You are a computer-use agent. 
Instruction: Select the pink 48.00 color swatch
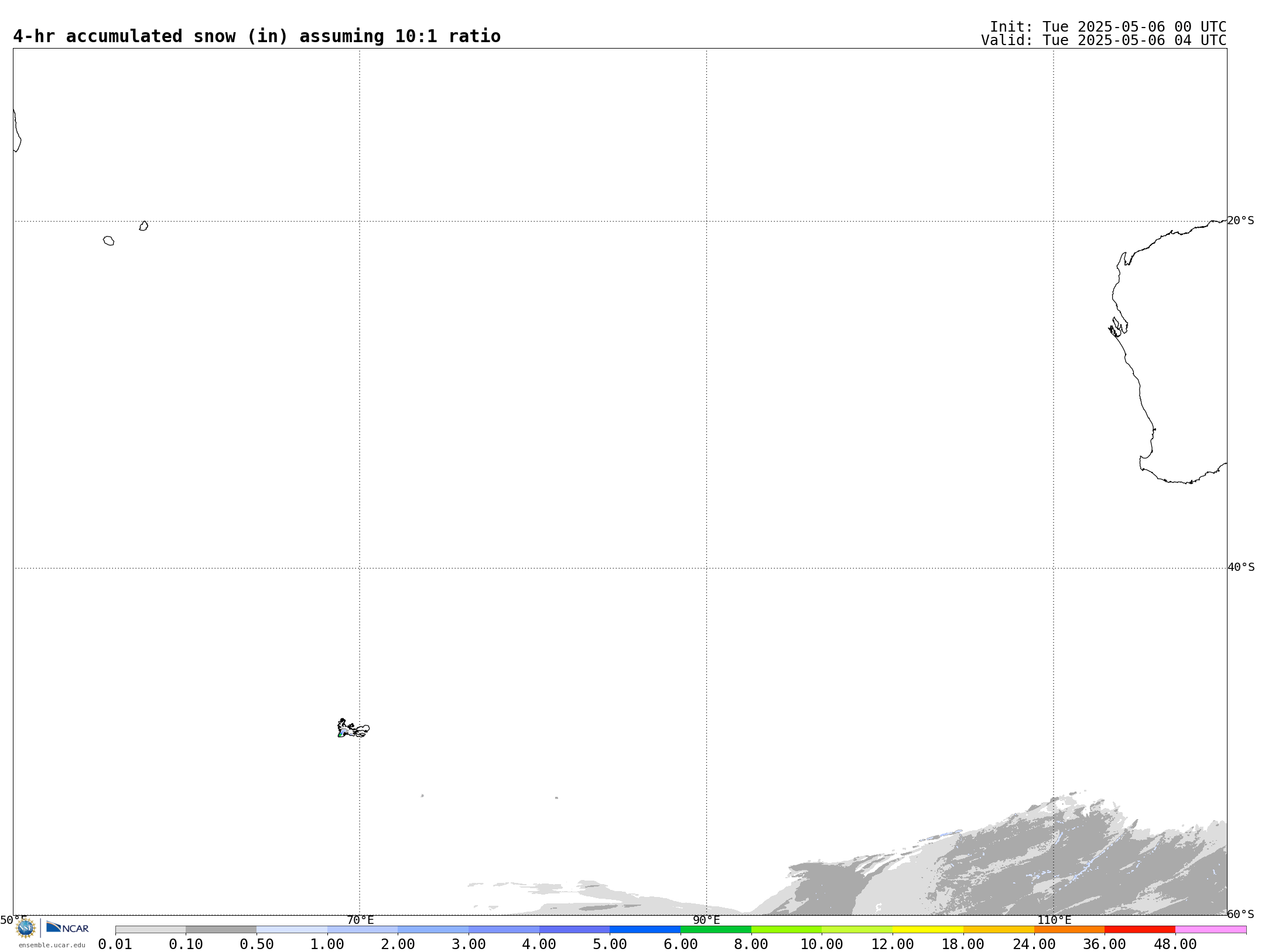1211,930
